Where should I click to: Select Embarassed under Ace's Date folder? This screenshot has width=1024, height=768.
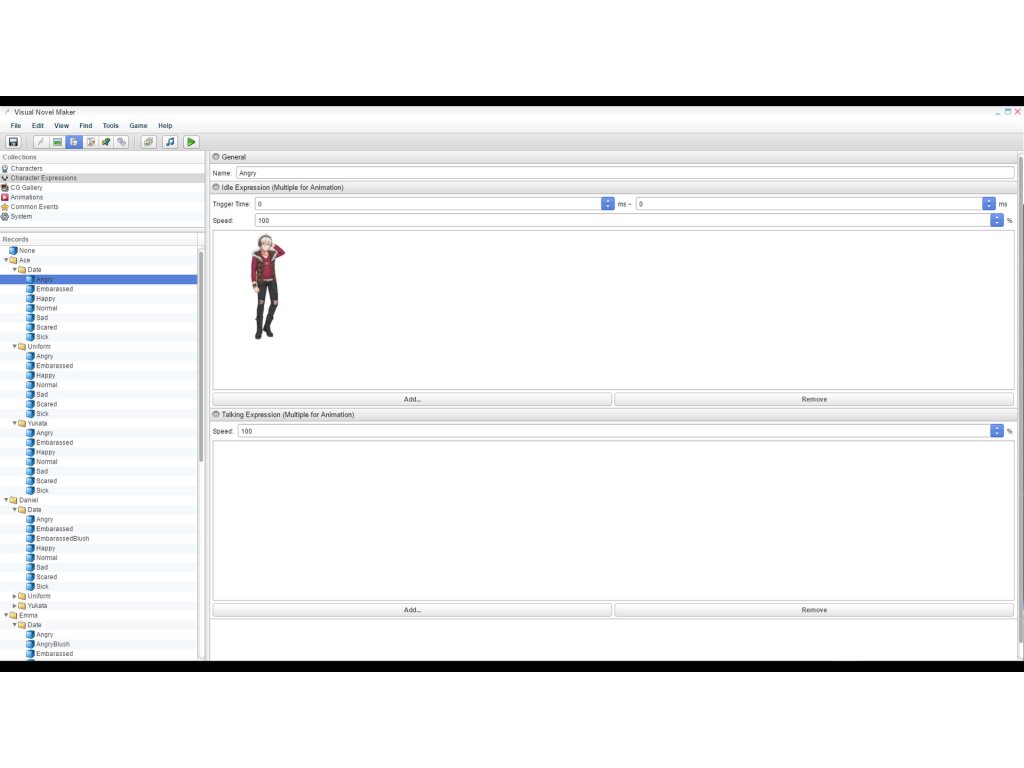click(x=54, y=289)
